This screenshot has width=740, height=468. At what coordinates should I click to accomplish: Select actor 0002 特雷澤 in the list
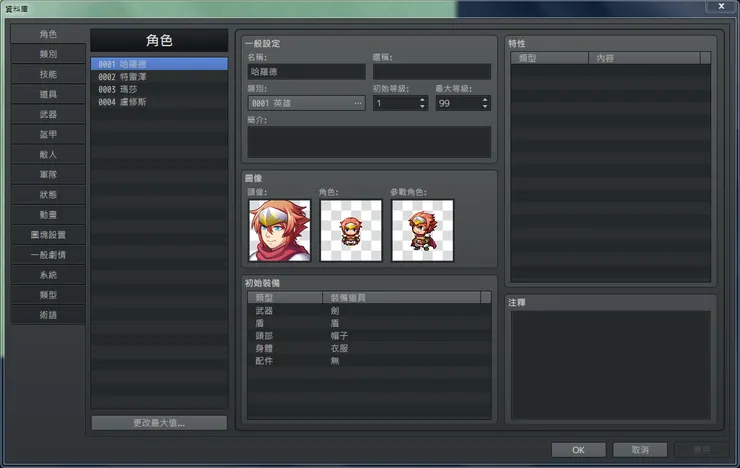(x=159, y=76)
